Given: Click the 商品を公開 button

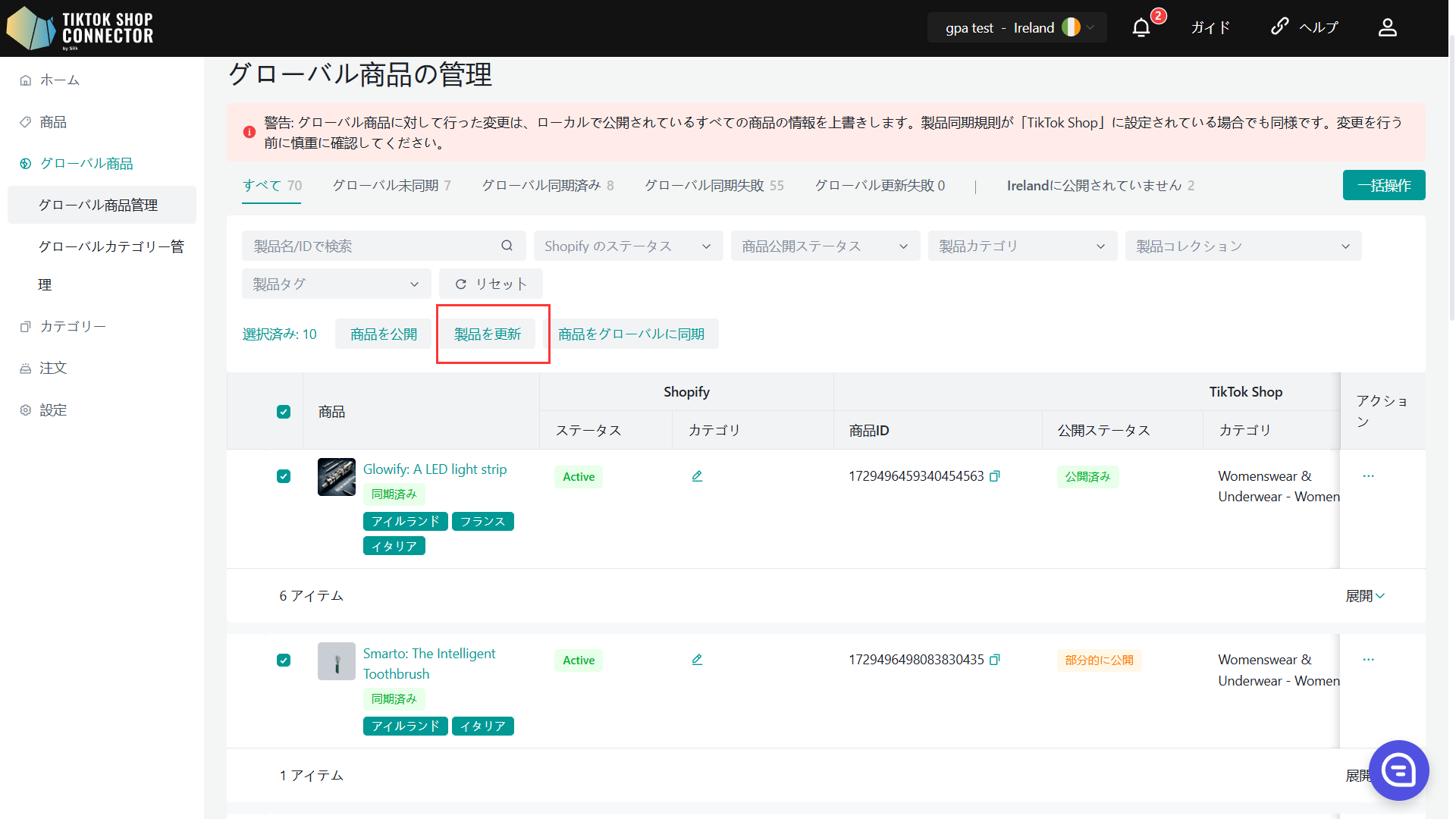Looking at the screenshot, I should coord(384,334).
